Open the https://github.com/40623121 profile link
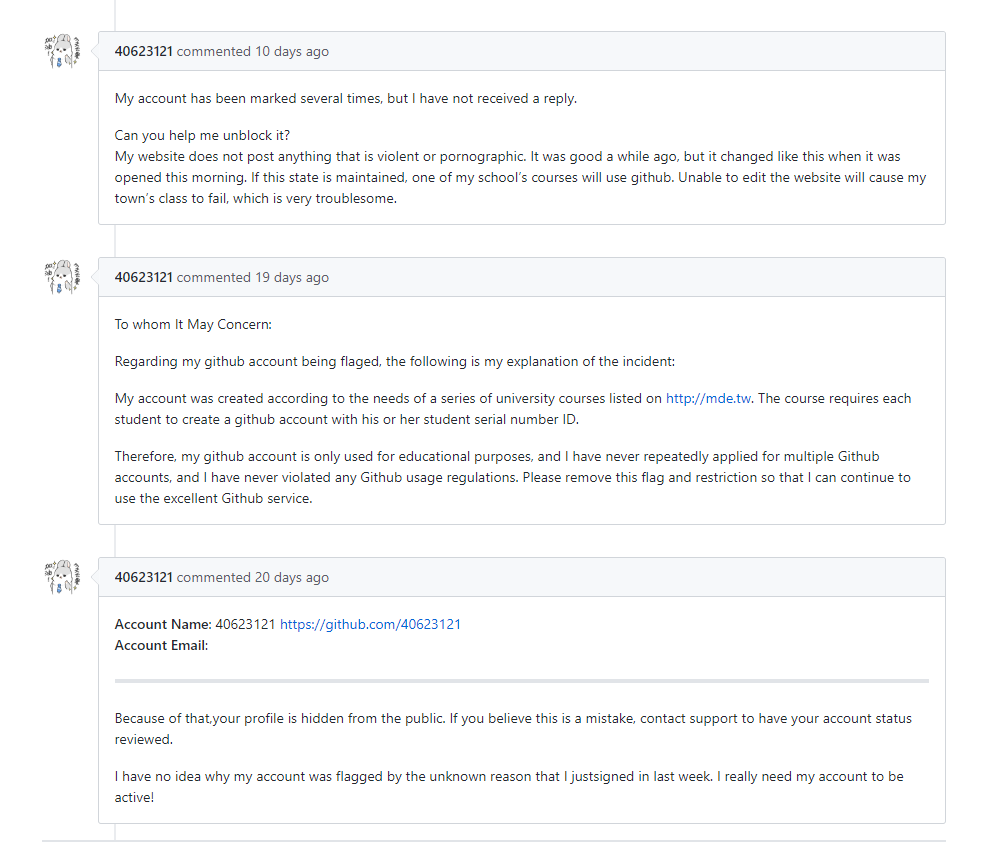Image resolution: width=992 pixels, height=843 pixels. point(370,624)
